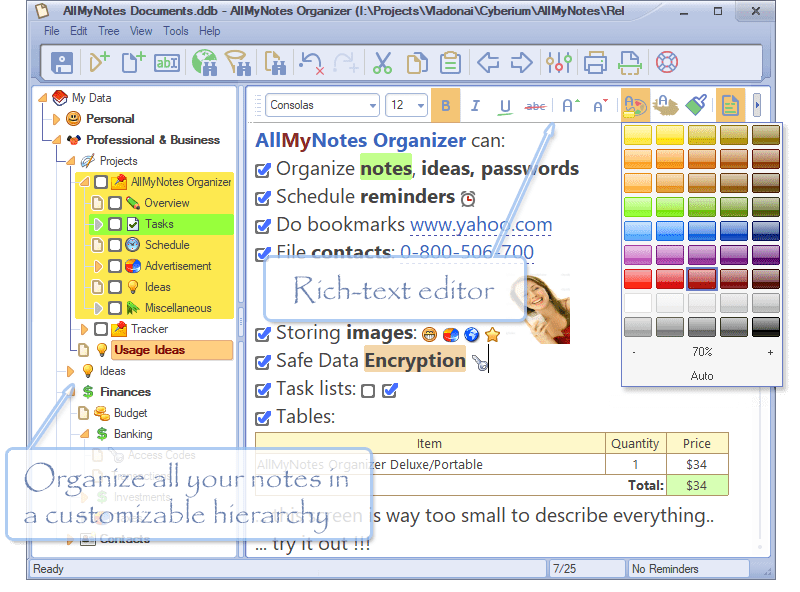Open the Consolas font name dropdown
This screenshot has height=592, width=800.
click(x=370, y=105)
